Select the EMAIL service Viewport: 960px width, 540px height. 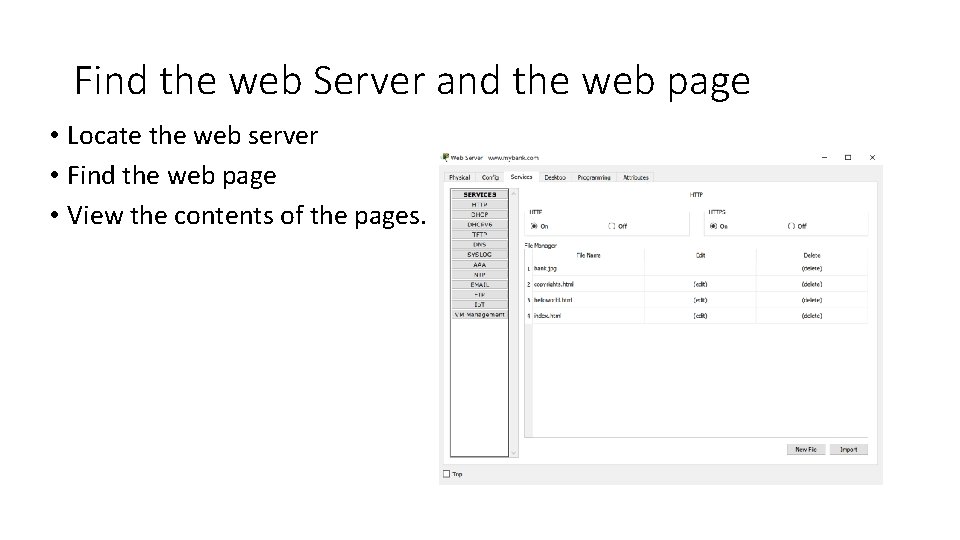[479, 285]
